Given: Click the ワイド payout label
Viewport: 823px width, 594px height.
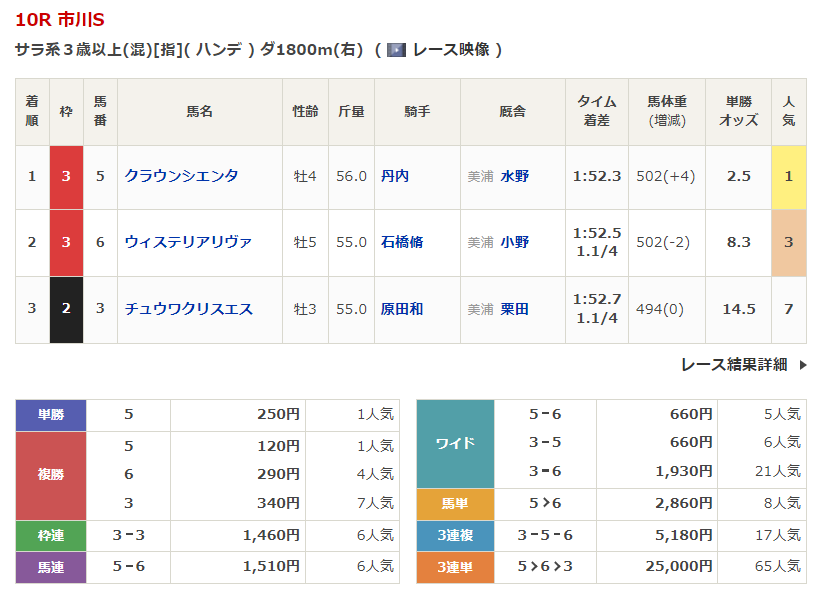Looking at the screenshot, I should coord(455,443).
